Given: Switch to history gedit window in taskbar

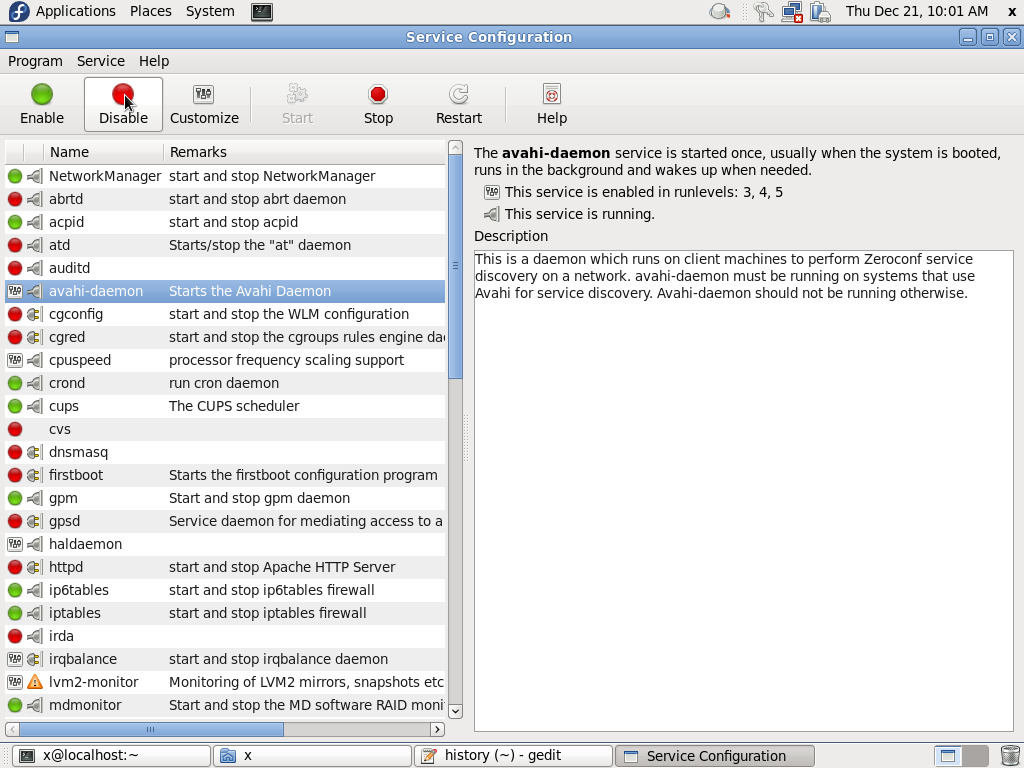Looking at the screenshot, I should (x=514, y=755).
